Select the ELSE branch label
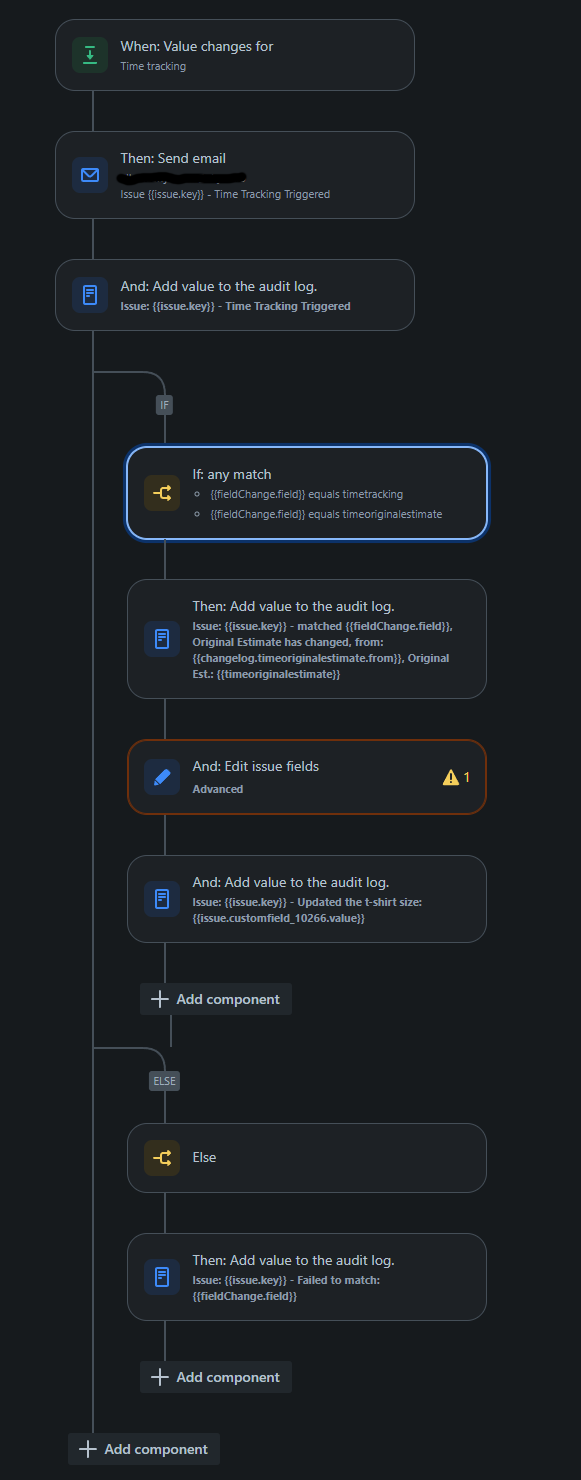The height and width of the screenshot is (1480, 581). click(x=164, y=1080)
